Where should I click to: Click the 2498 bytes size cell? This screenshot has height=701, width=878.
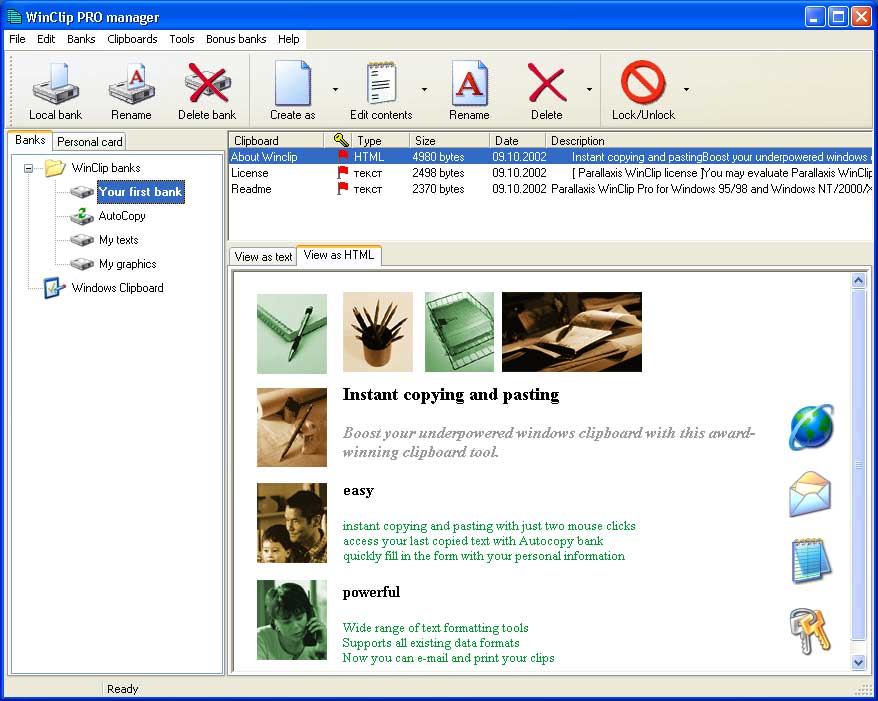click(x=438, y=173)
